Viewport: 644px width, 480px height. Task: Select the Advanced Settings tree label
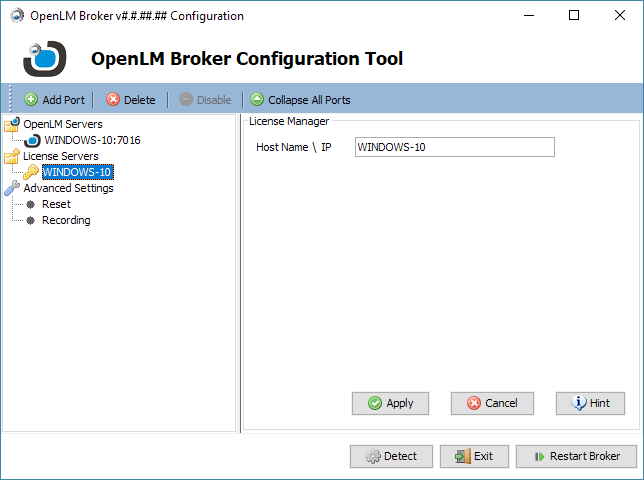point(68,188)
